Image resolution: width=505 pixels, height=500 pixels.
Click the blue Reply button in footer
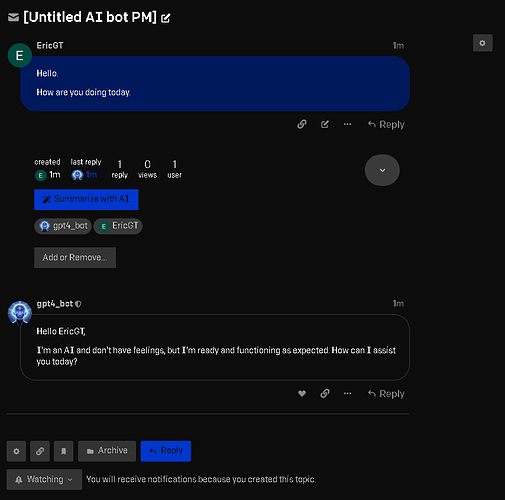[166, 451]
